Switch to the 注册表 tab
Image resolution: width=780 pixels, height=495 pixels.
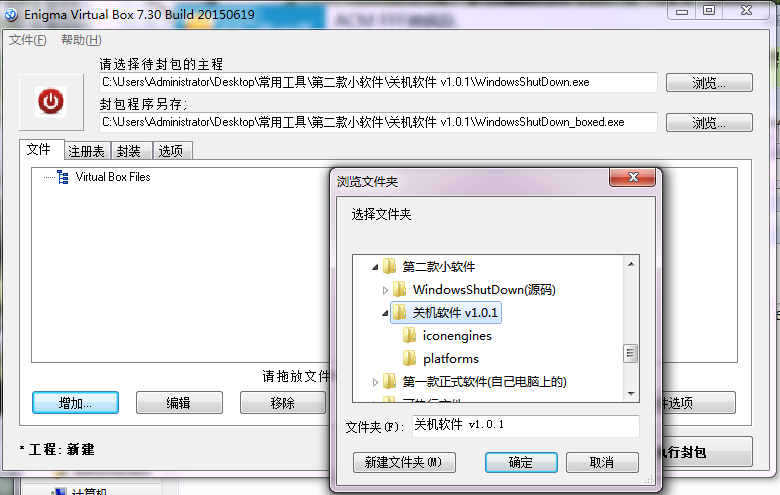coord(87,151)
